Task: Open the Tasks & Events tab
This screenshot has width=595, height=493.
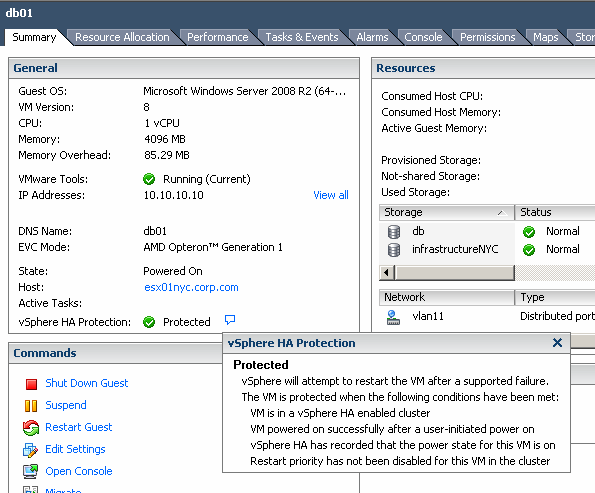Action: 302,37
